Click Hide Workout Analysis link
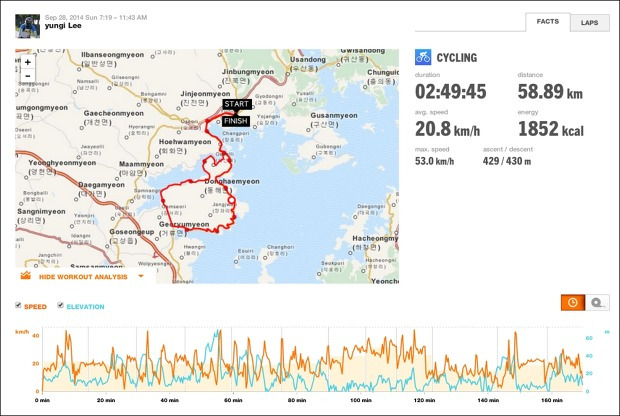This screenshot has height=416, width=620. (83, 277)
